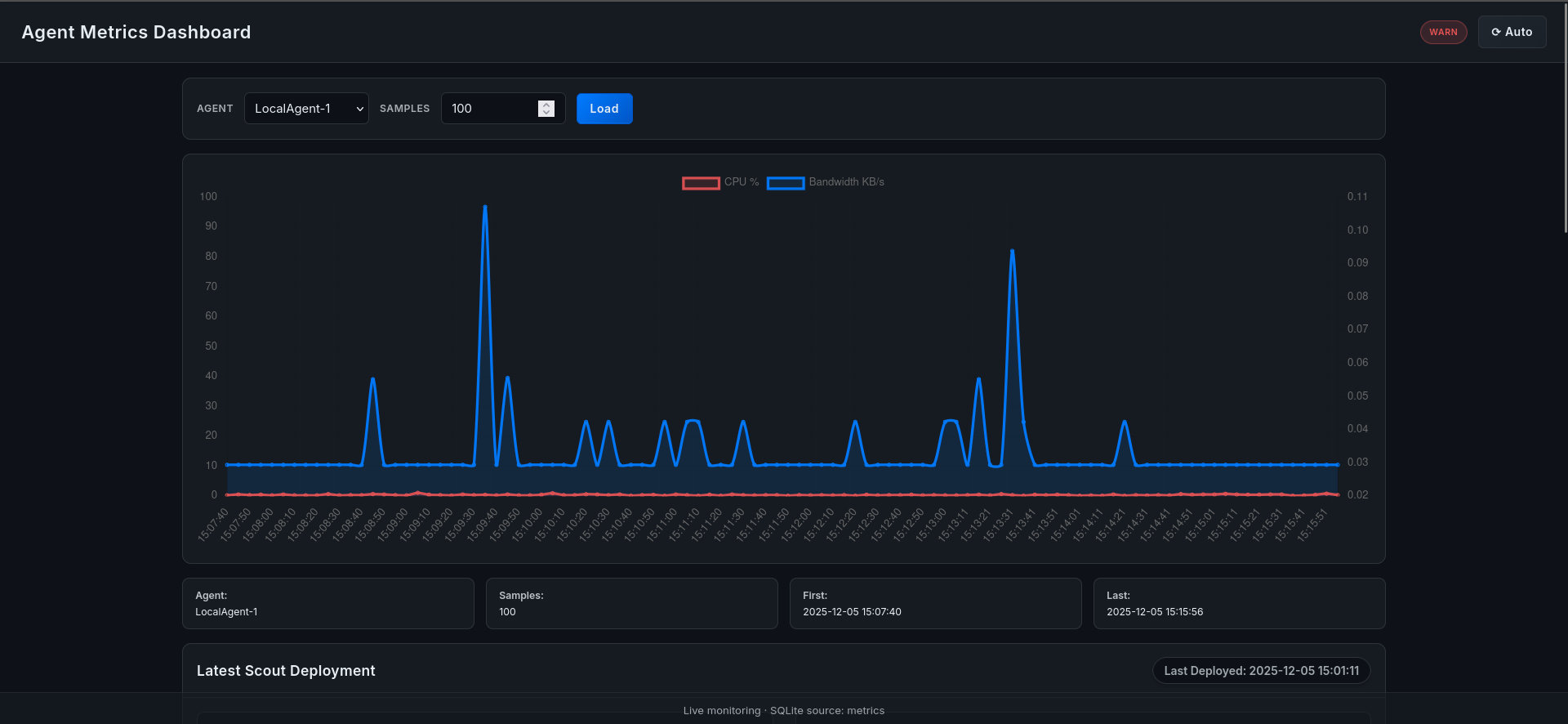The height and width of the screenshot is (724, 1568).
Task: Click the First timestamp card
Action: click(935, 604)
